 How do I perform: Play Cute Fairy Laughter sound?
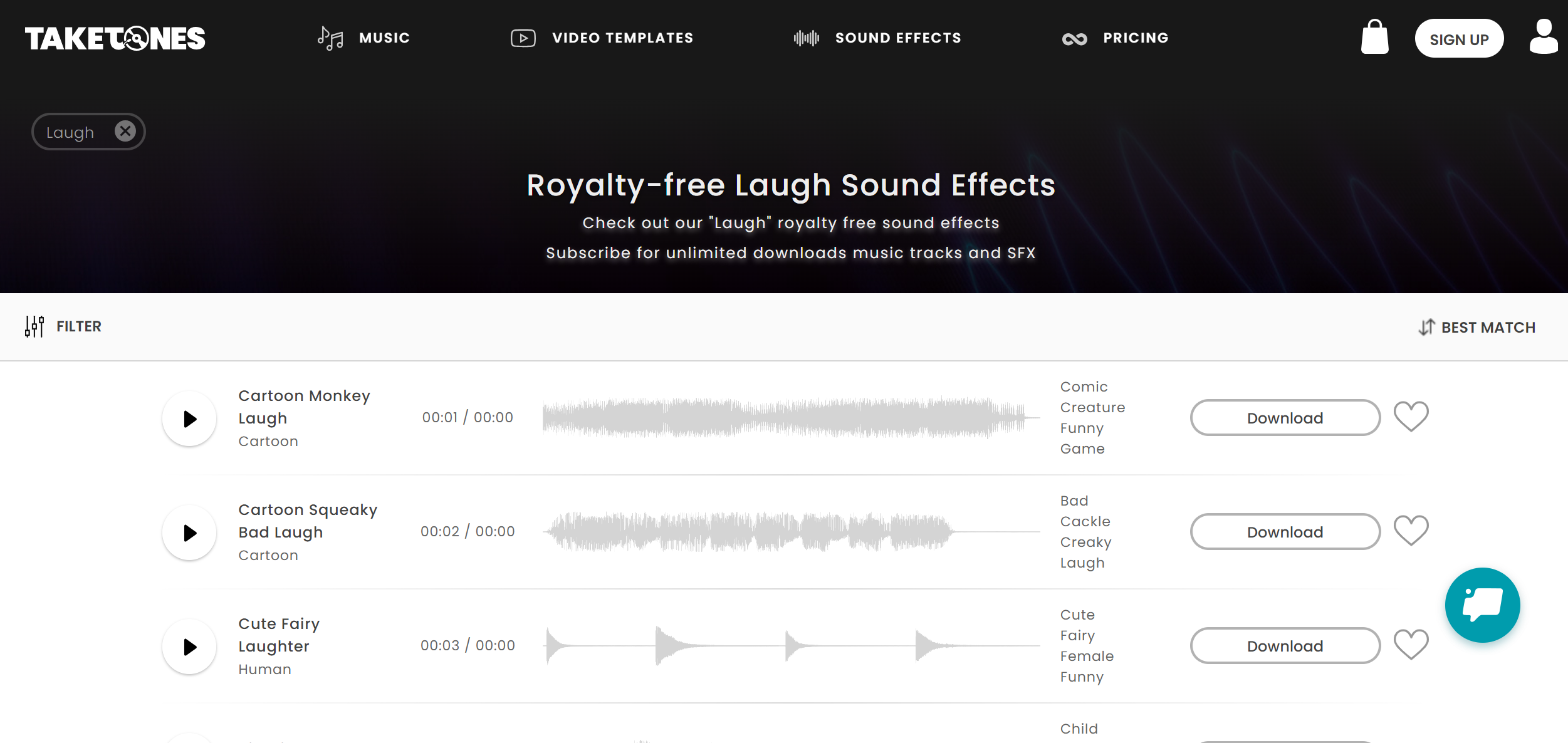click(x=189, y=647)
